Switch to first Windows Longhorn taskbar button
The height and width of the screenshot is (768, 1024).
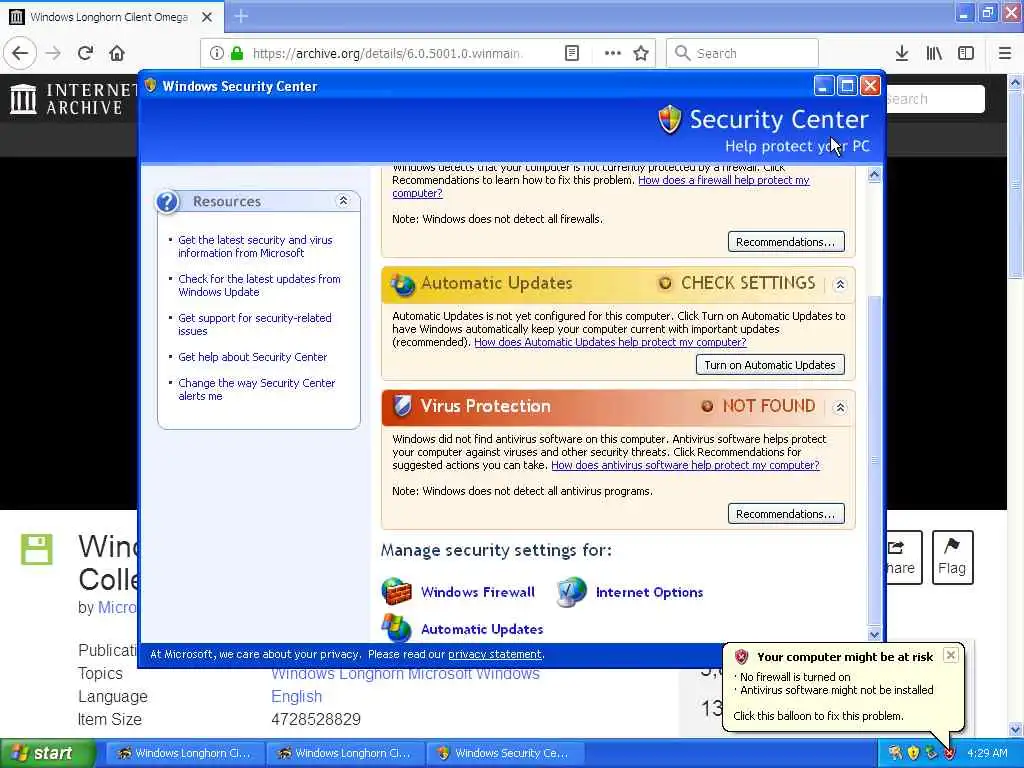(185, 753)
